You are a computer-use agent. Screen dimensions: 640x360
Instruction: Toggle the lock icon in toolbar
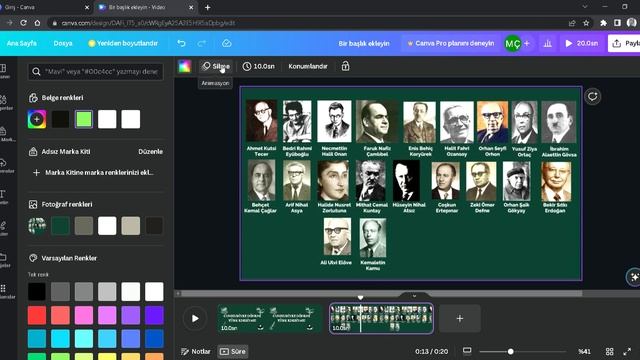(345, 66)
